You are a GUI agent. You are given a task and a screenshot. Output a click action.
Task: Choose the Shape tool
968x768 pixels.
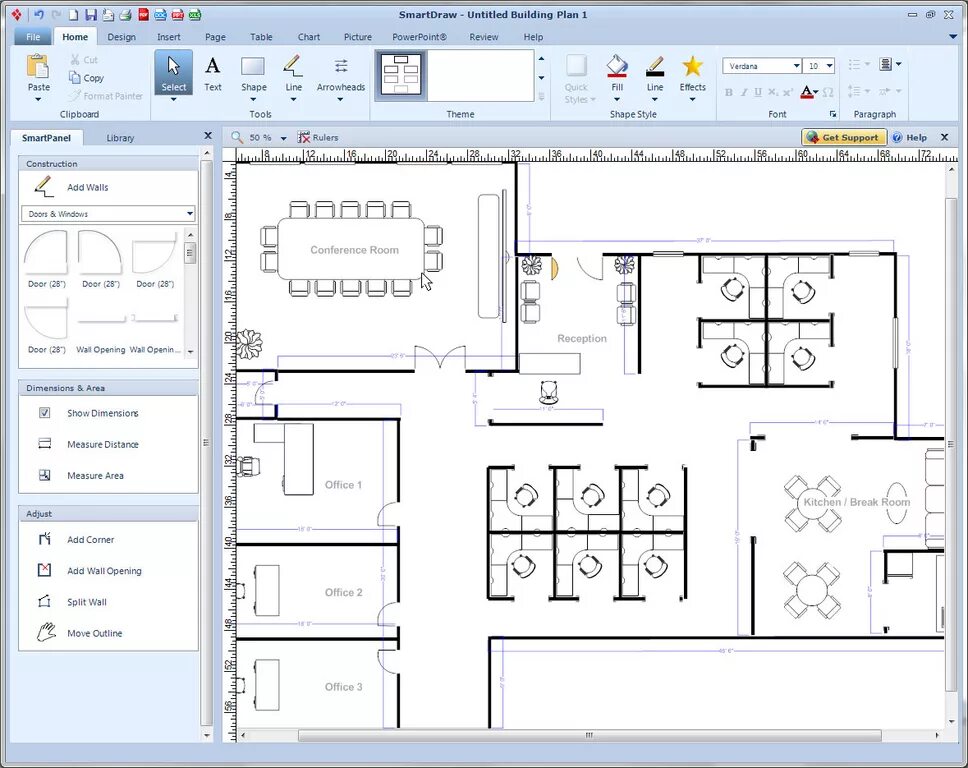(254, 73)
